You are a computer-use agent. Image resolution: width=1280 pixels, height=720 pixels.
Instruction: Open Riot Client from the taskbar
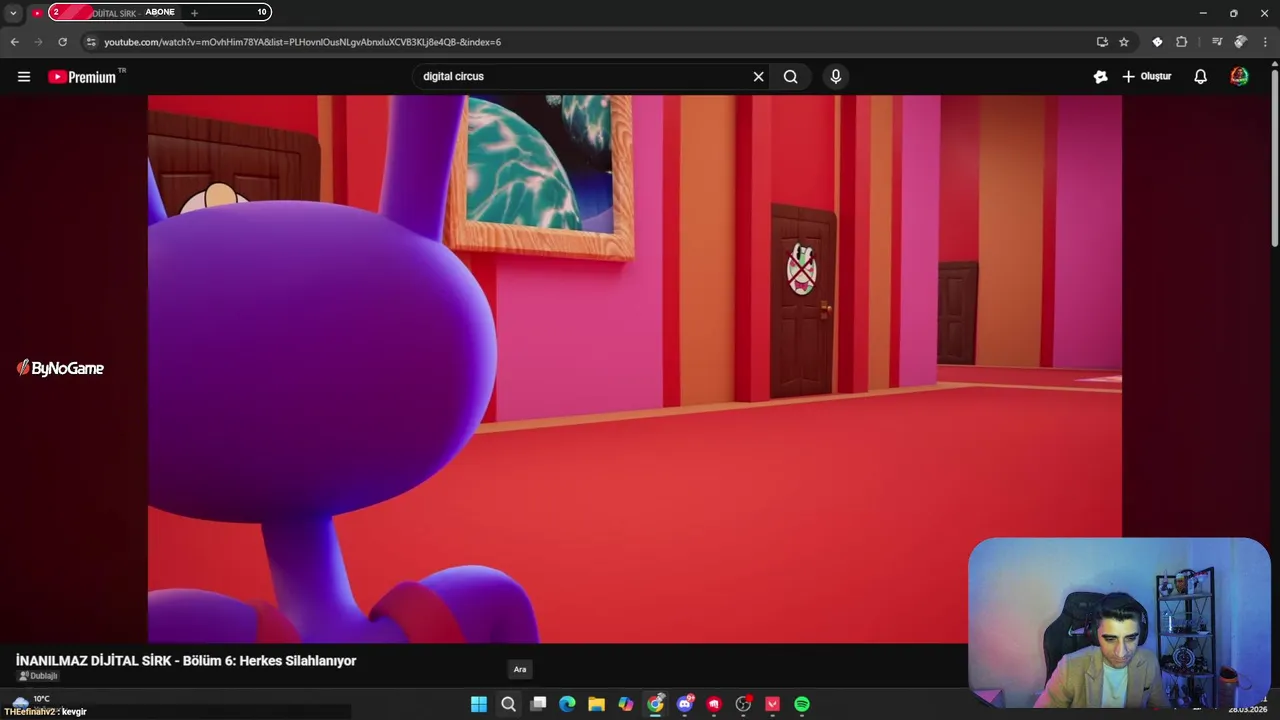pos(714,704)
